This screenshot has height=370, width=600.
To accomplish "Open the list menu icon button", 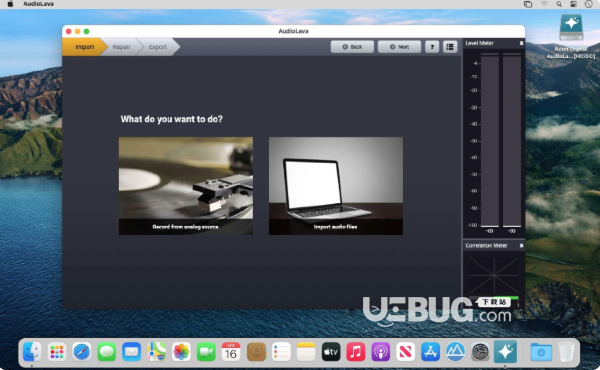I will [x=450, y=47].
